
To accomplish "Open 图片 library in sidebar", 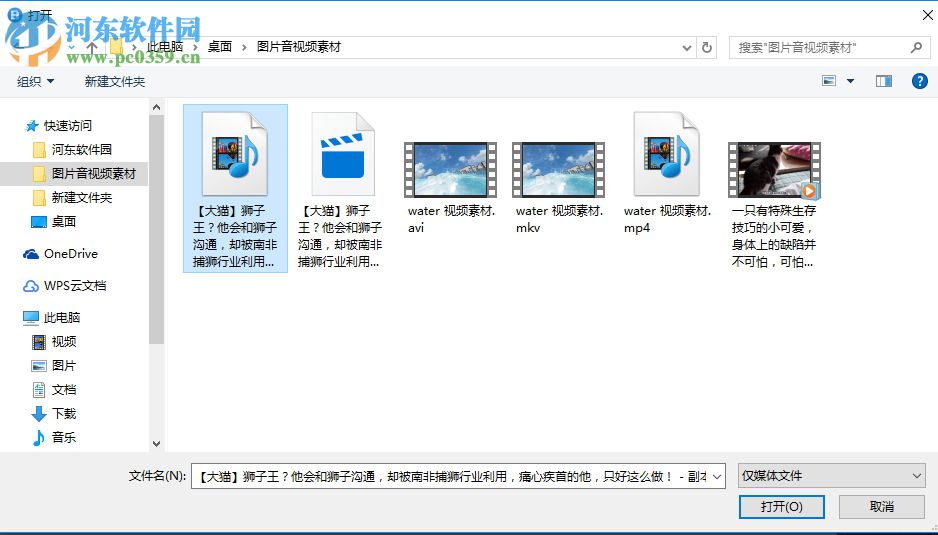I will point(63,366).
